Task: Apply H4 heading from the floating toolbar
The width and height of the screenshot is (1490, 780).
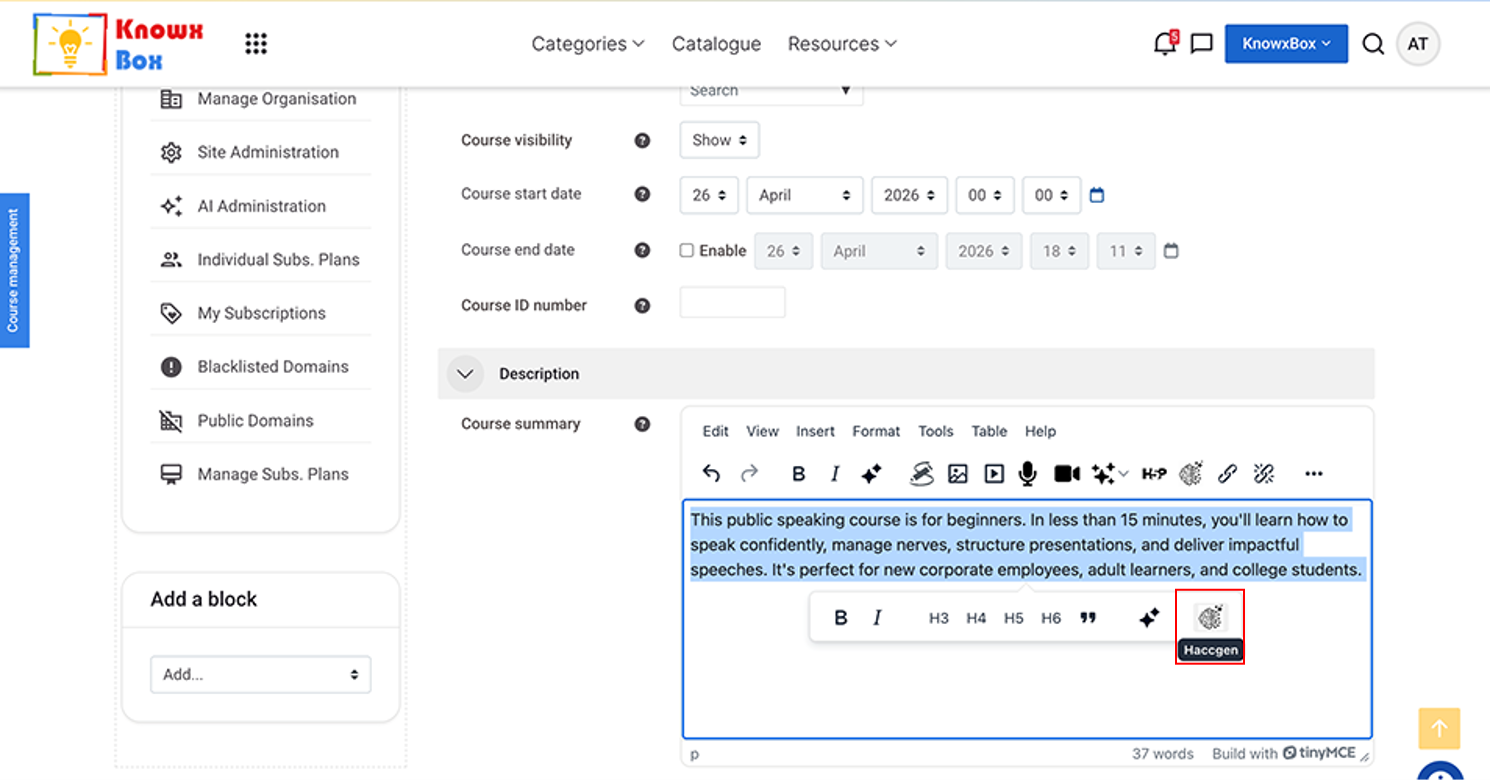Action: [x=976, y=618]
